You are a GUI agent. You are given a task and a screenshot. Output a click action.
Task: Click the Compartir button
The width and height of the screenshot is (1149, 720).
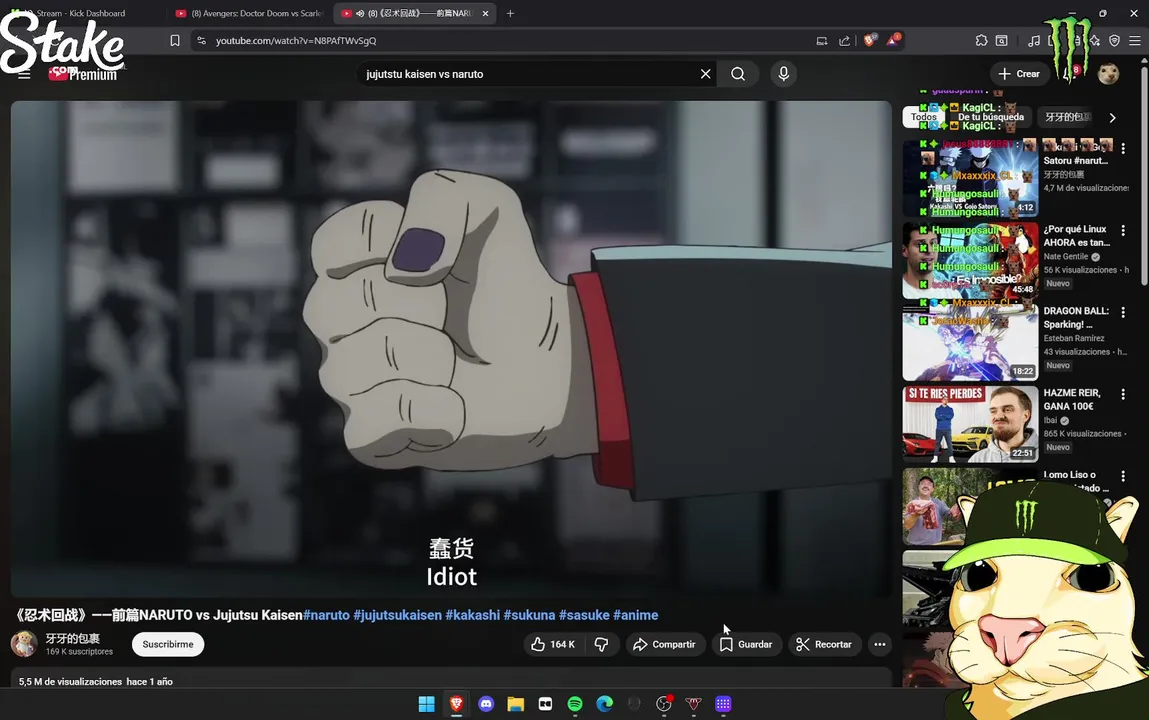(x=665, y=645)
